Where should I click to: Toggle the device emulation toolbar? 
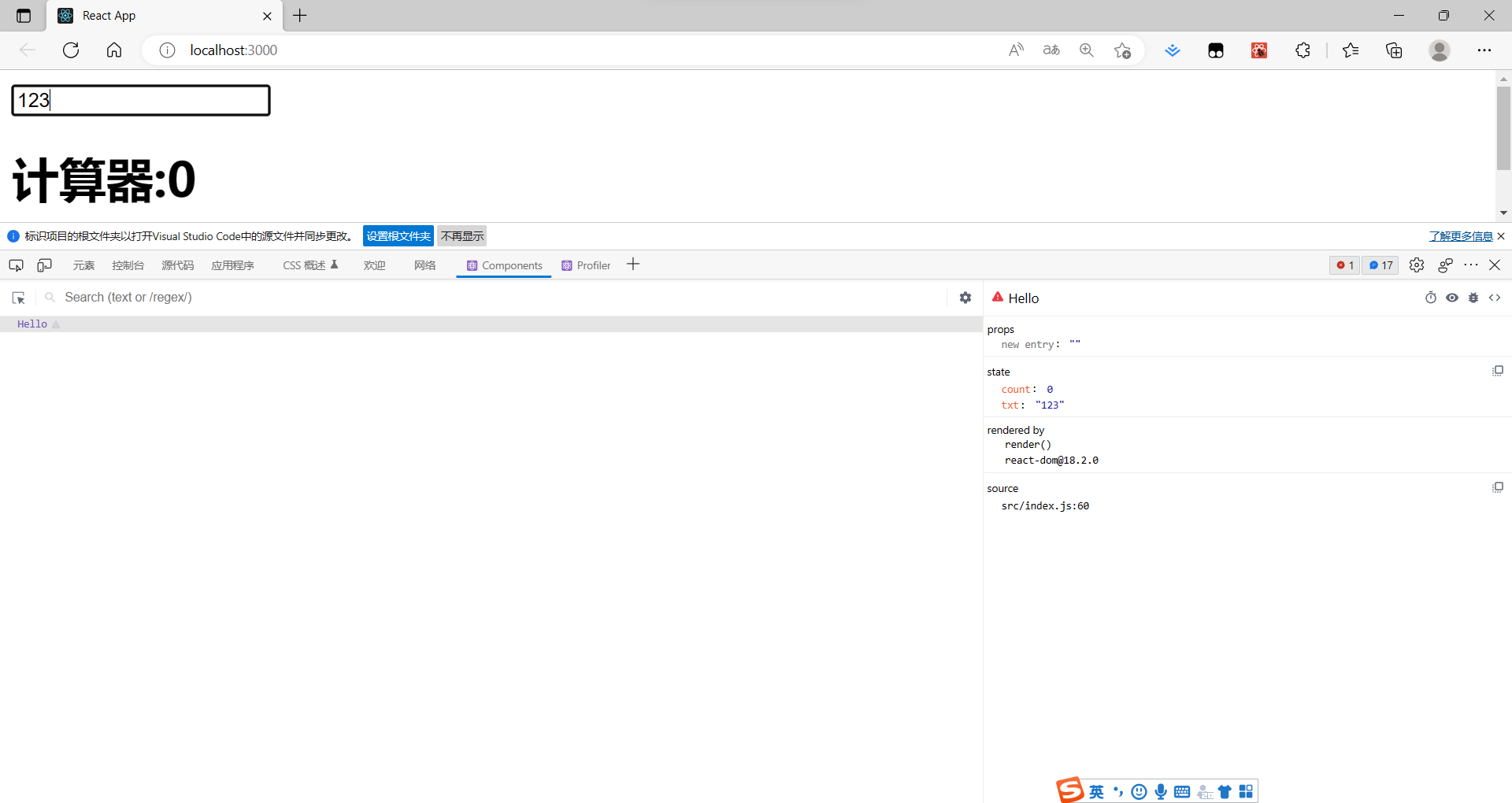(x=44, y=265)
